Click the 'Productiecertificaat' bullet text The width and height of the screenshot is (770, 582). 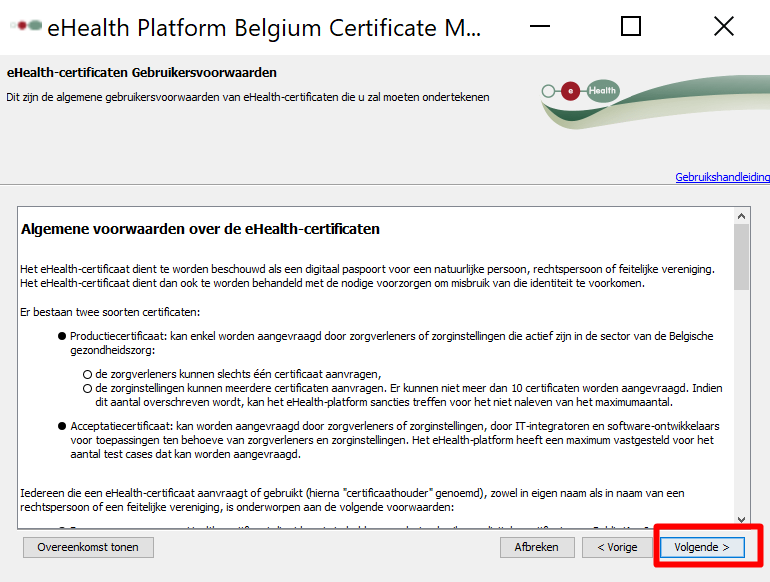[x=391, y=343]
